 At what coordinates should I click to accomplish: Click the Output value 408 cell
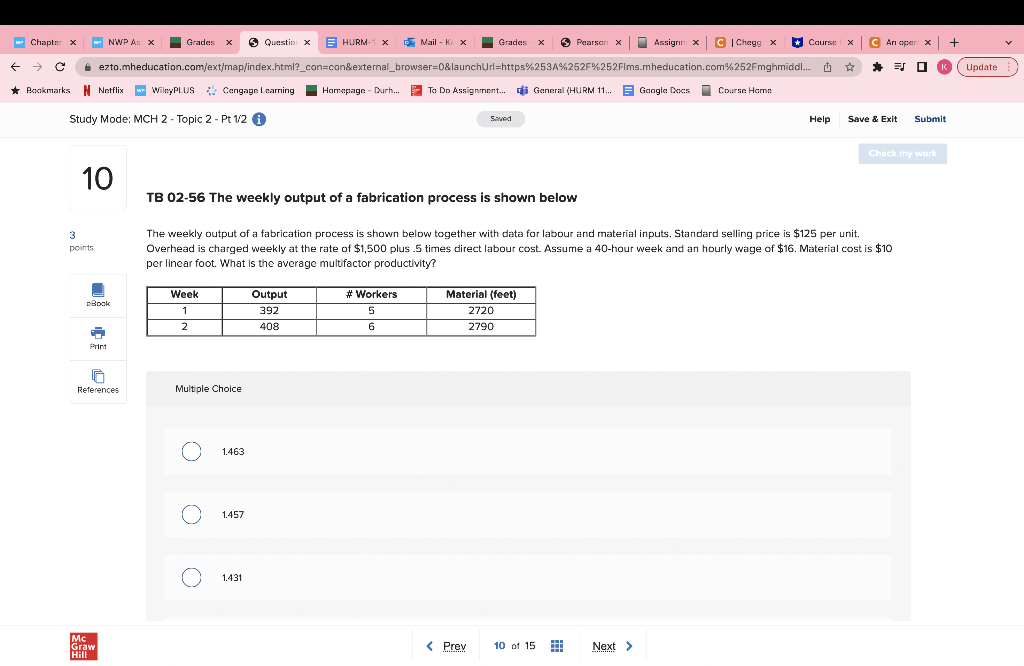269,326
